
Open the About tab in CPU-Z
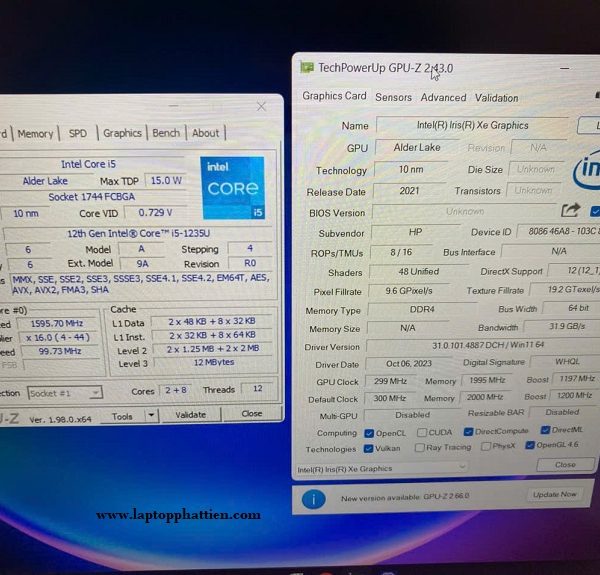pos(206,133)
